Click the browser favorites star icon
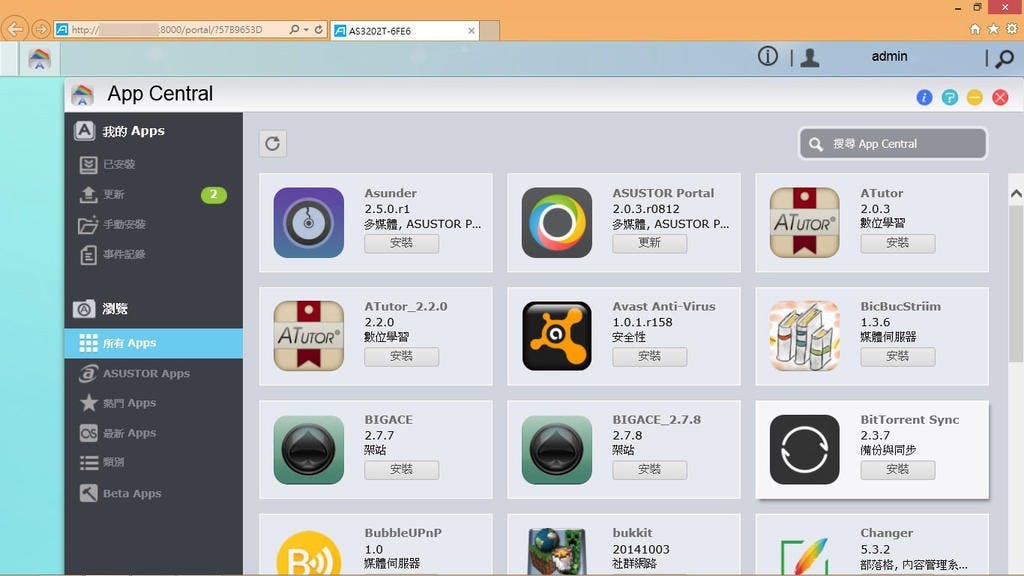Image resolution: width=1024 pixels, height=576 pixels. pyautogui.click(x=993, y=29)
